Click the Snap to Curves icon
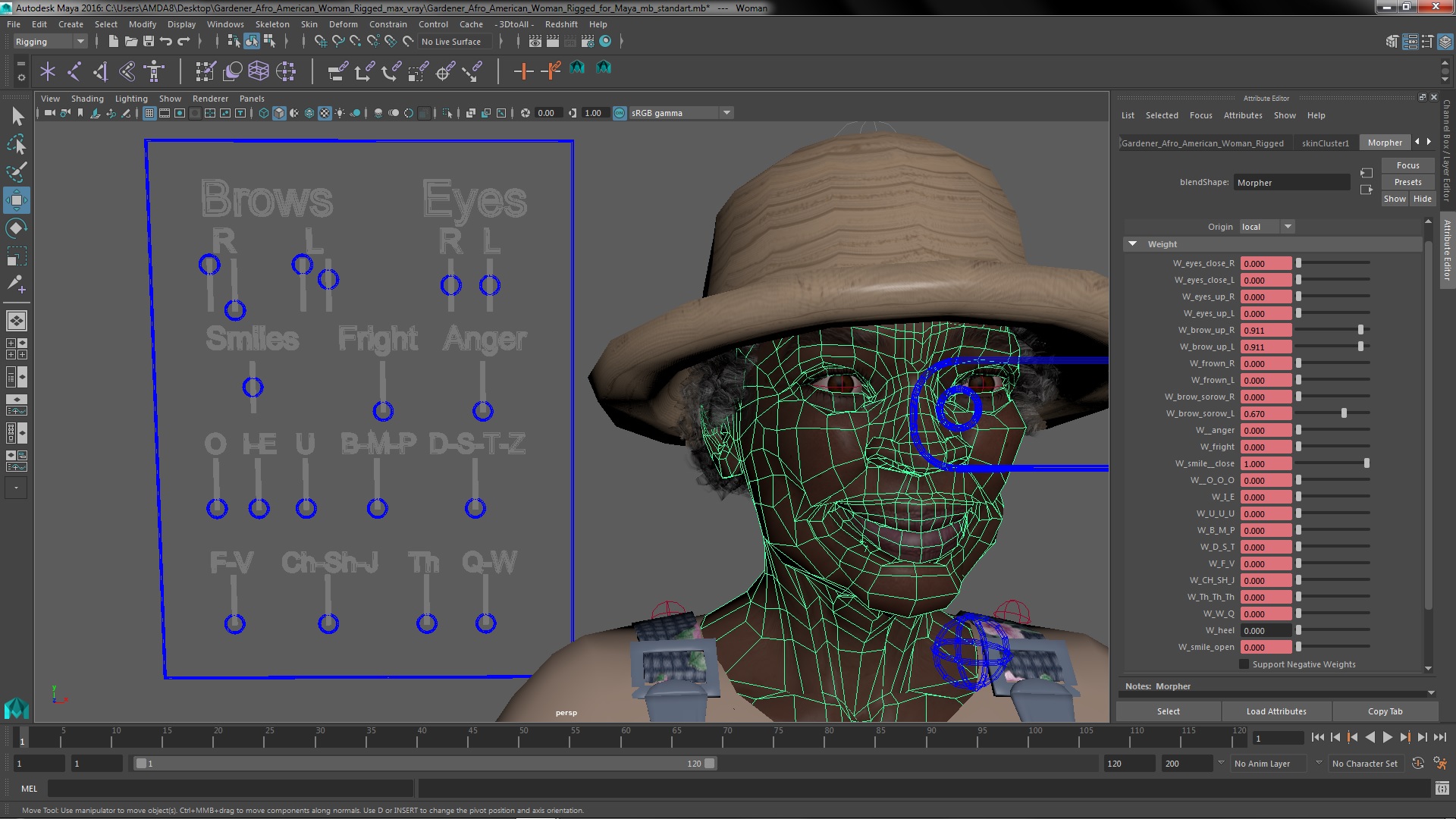The height and width of the screenshot is (819, 1456). 337,42
